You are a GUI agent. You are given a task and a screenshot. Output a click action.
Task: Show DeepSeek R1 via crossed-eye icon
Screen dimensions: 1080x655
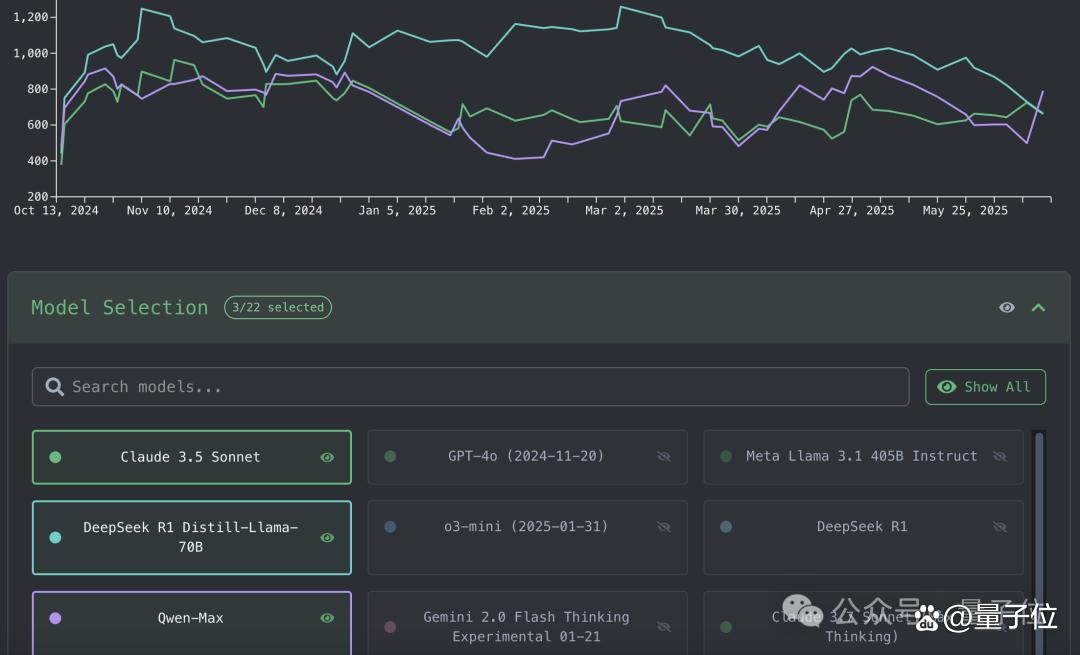click(x=999, y=527)
